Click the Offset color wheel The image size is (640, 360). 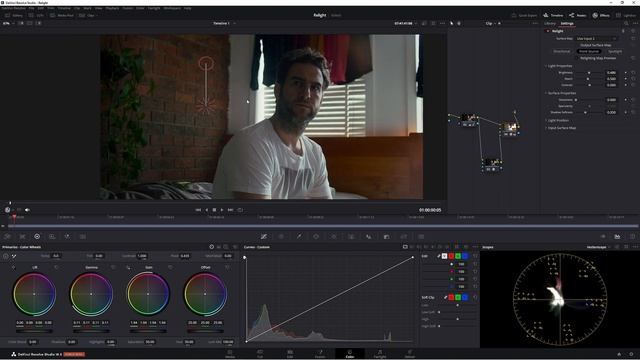click(205, 294)
